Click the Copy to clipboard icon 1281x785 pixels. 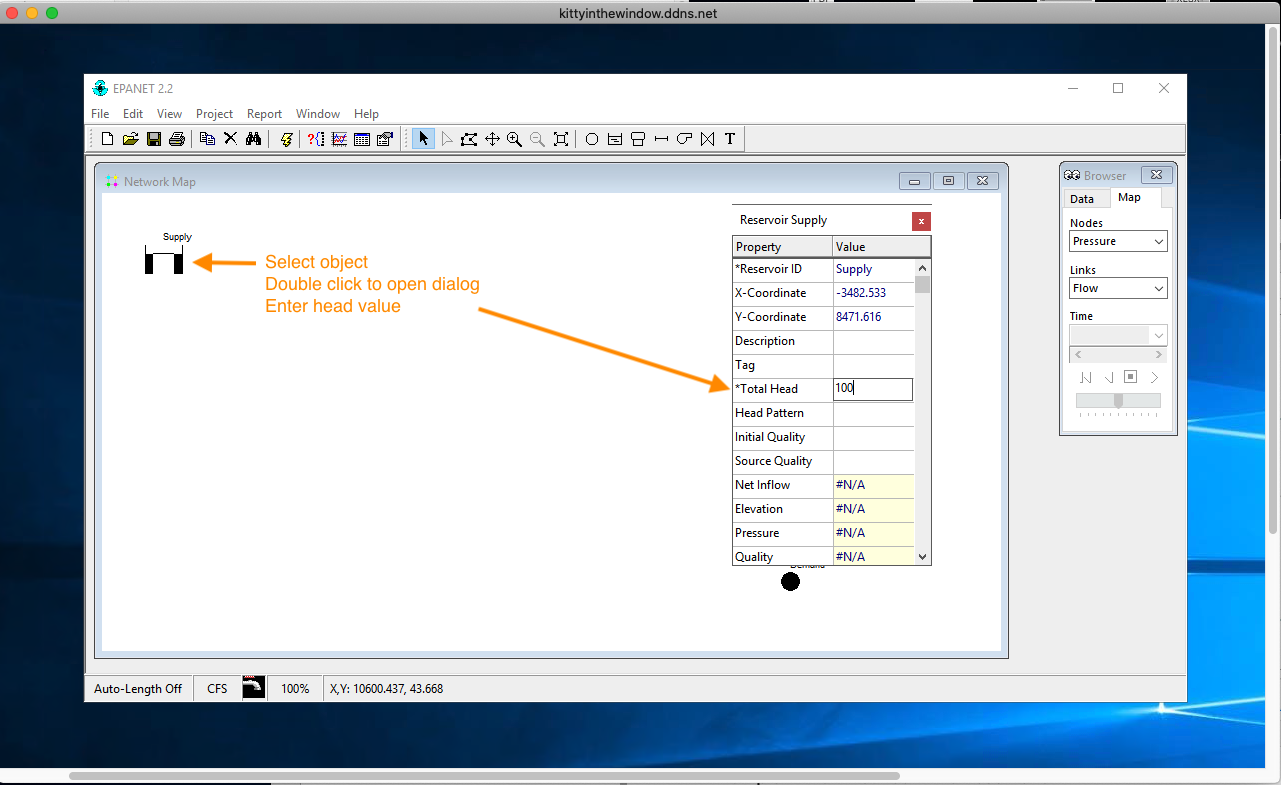point(207,139)
